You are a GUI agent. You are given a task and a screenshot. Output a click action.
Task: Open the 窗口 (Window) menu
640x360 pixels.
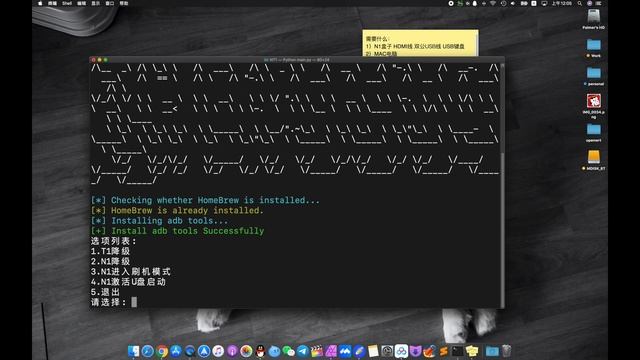pyautogui.click(x=109, y=3)
